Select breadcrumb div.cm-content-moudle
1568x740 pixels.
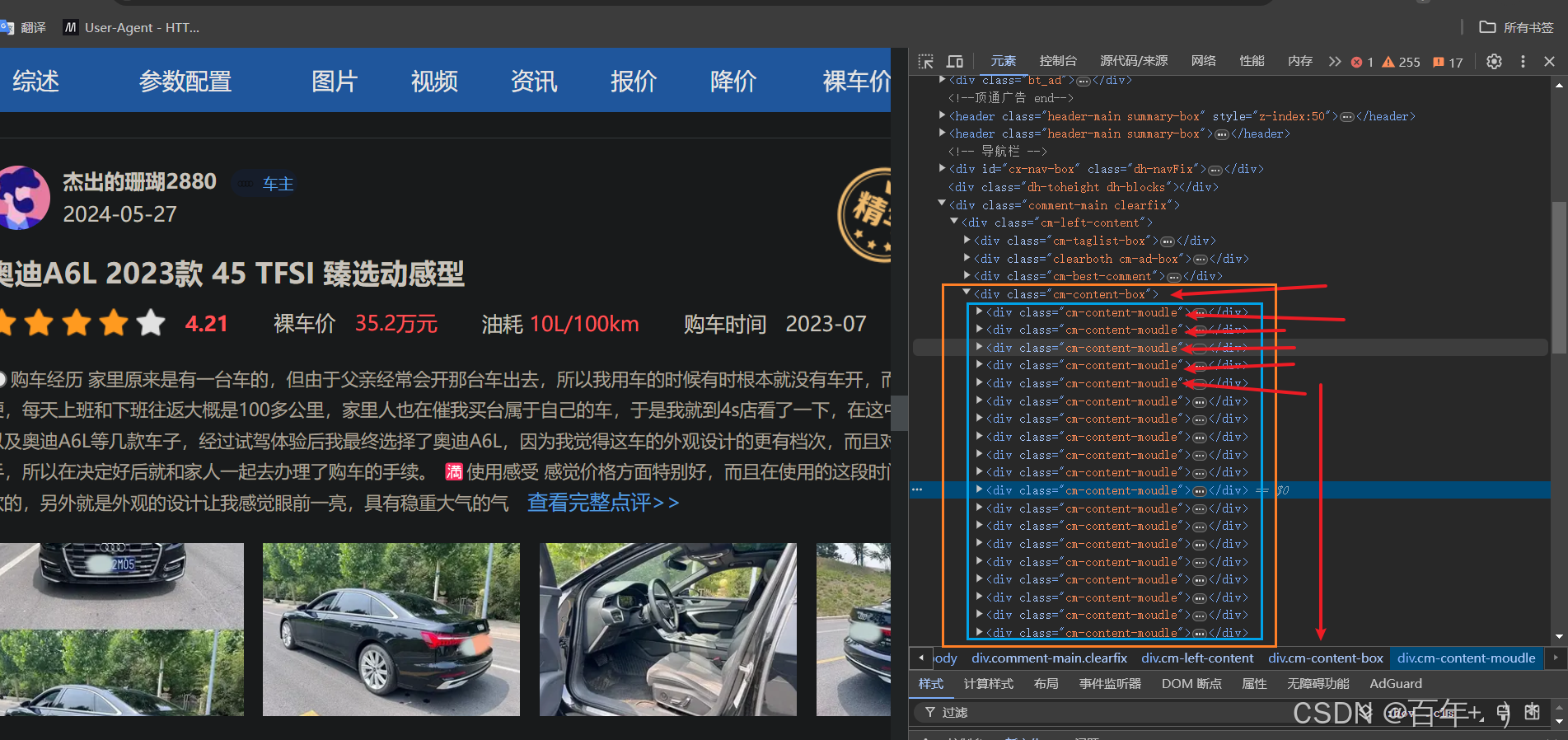(x=1466, y=658)
